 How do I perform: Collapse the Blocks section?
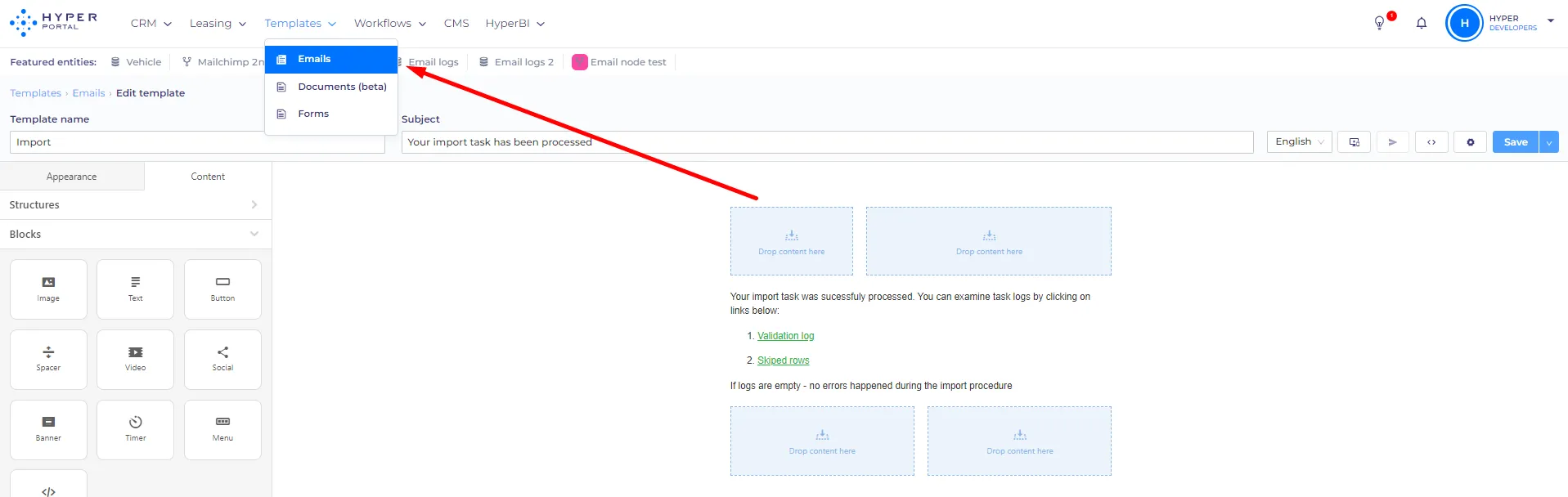[x=136, y=235]
